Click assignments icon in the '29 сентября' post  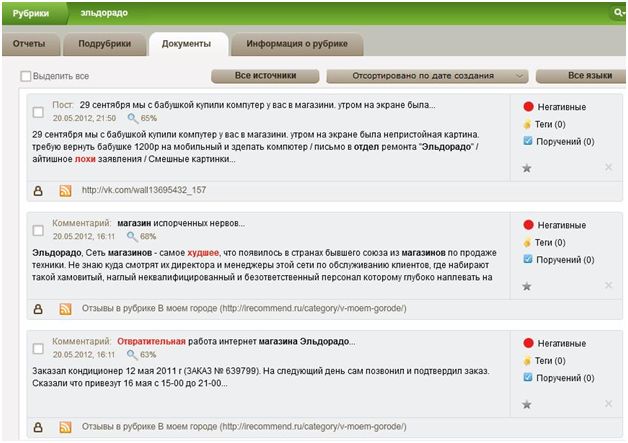coord(528,141)
